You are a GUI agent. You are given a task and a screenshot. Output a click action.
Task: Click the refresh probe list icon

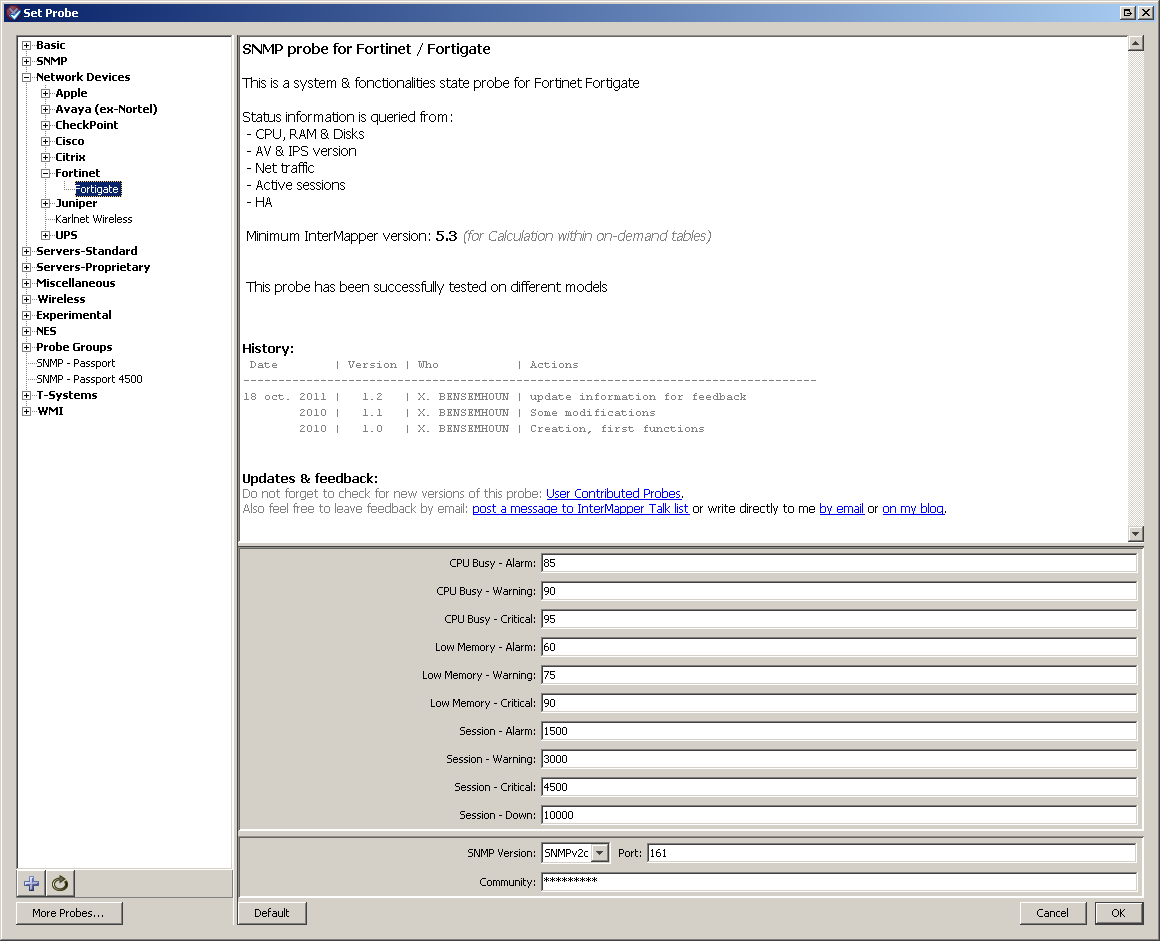pyautogui.click(x=60, y=883)
